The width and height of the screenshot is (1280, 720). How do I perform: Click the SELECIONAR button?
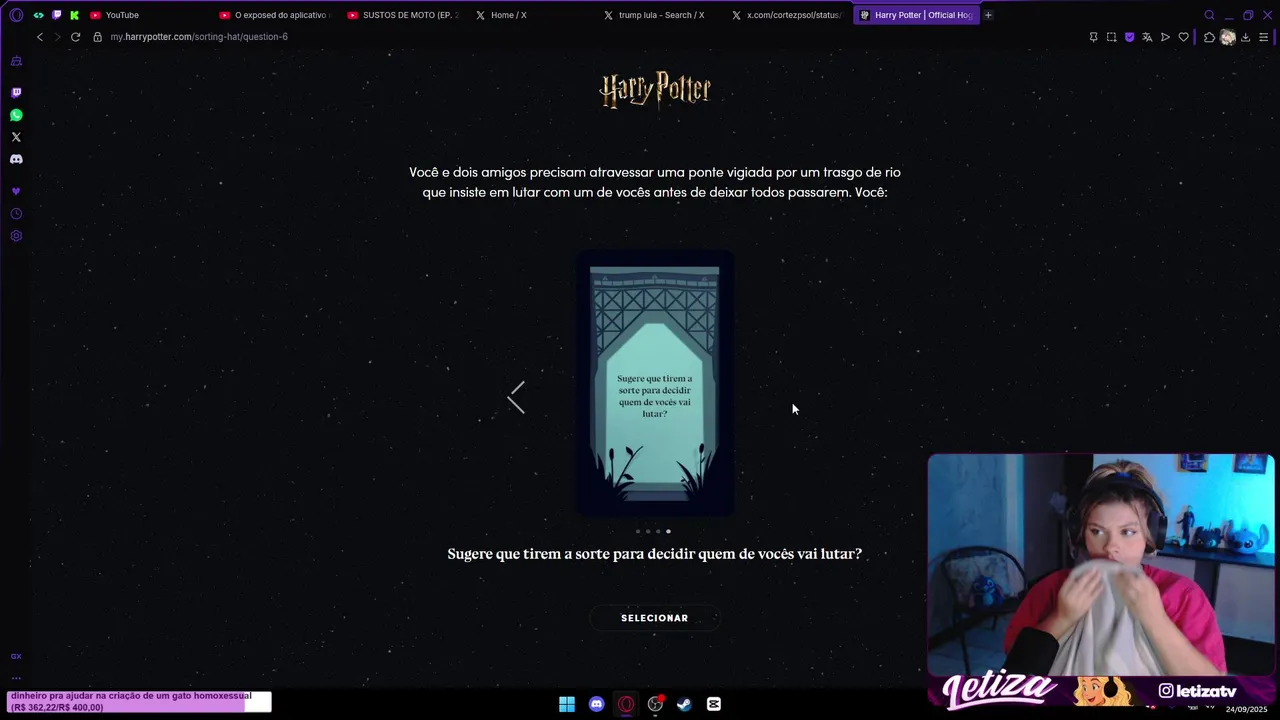(654, 618)
